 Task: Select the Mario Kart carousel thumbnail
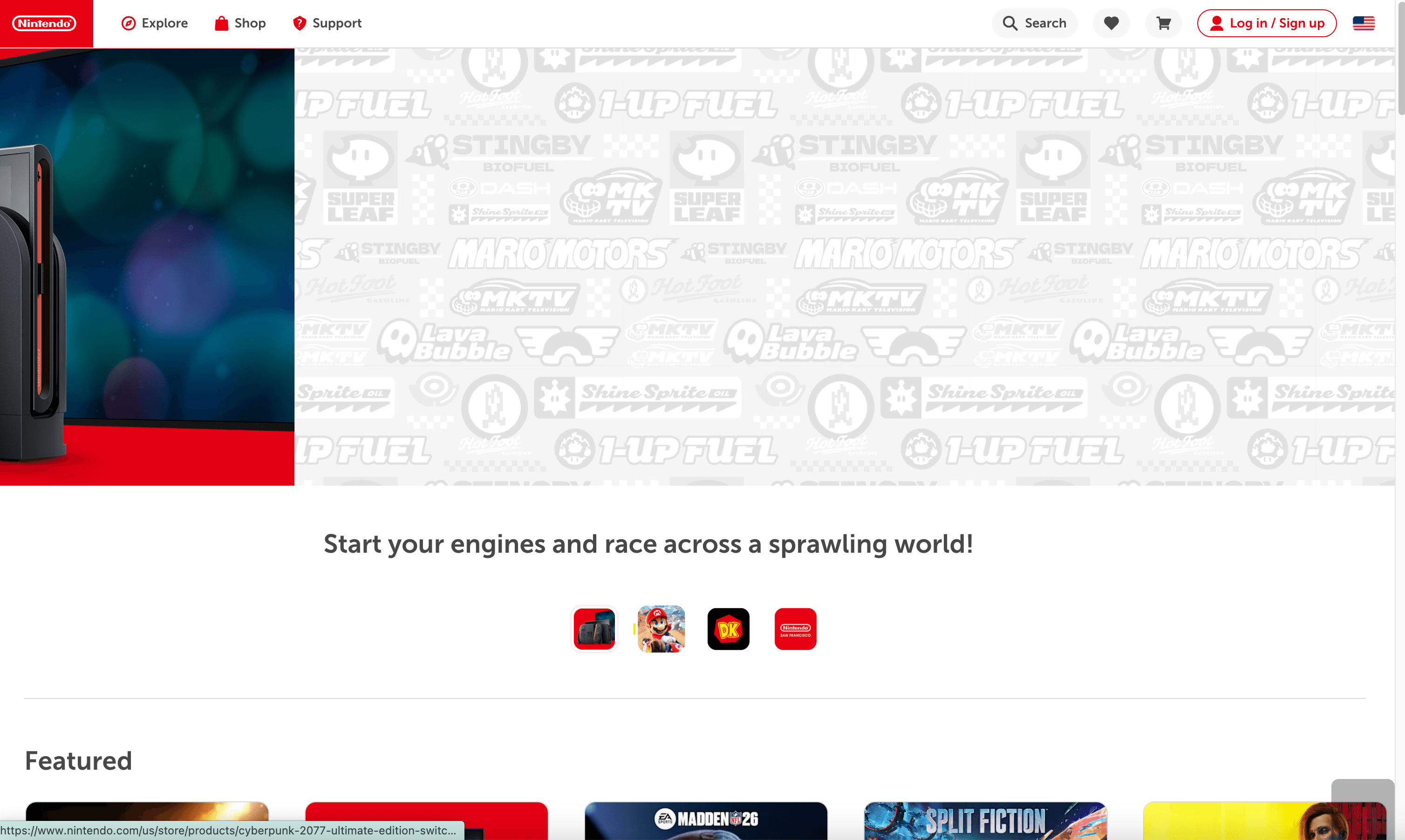[x=661, y=629]
